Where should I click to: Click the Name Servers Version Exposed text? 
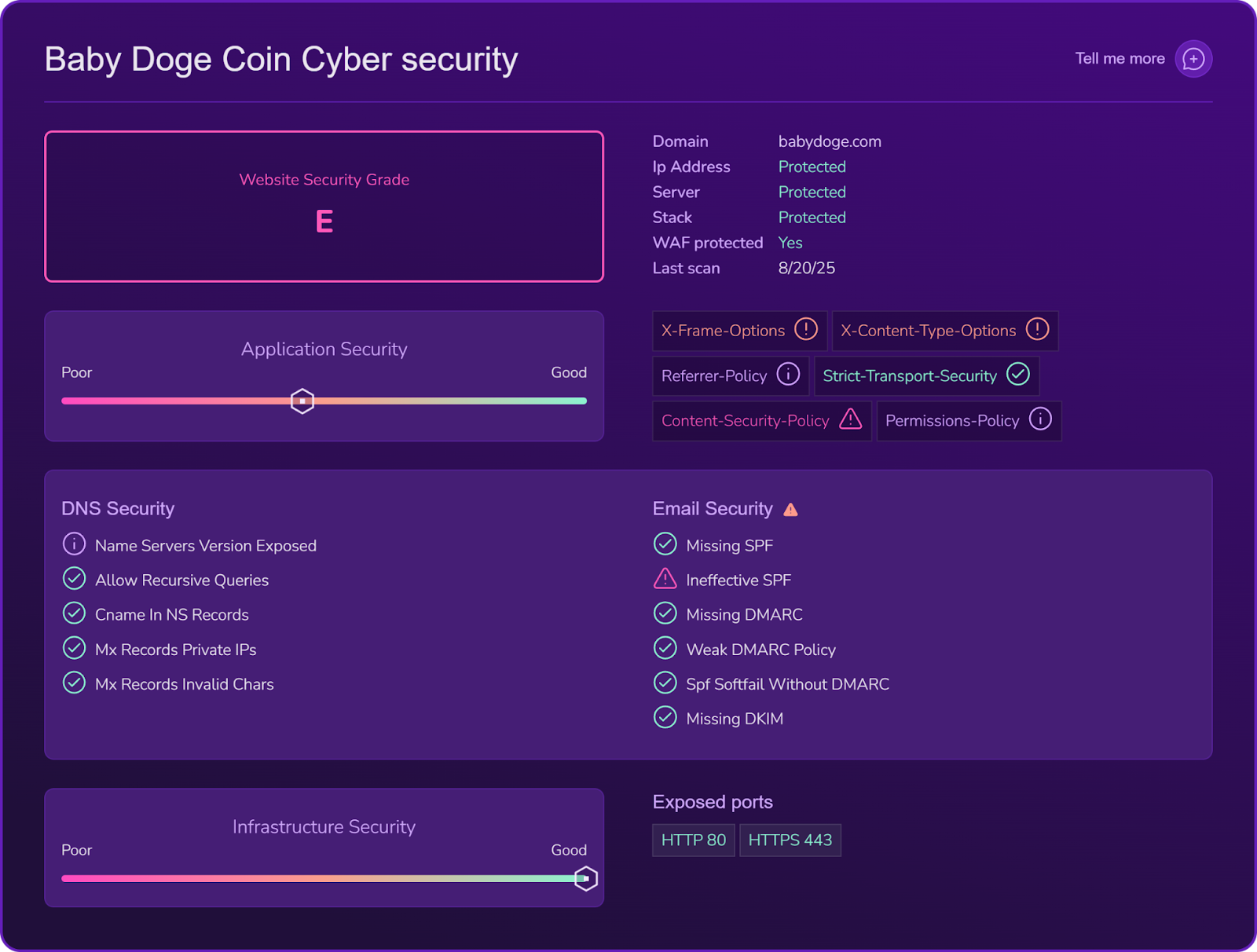206,546
